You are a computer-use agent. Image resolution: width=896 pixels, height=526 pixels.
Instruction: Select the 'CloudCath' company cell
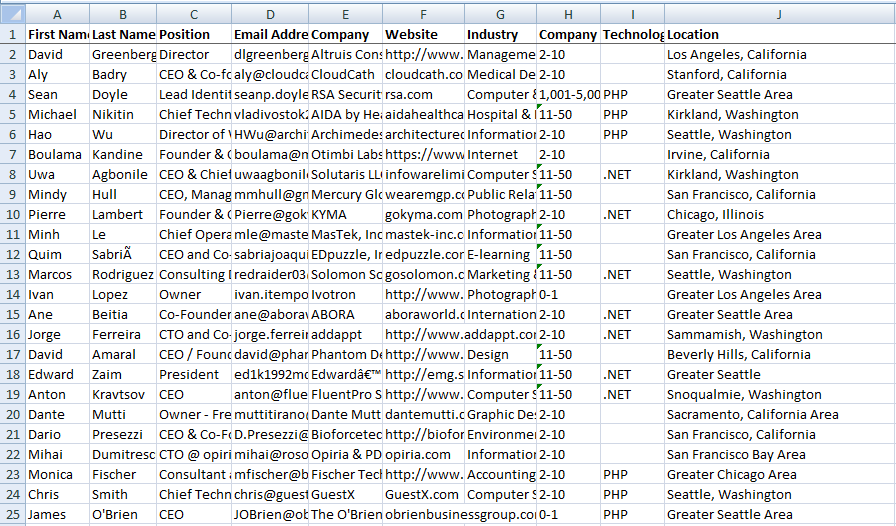click(346, 74)
